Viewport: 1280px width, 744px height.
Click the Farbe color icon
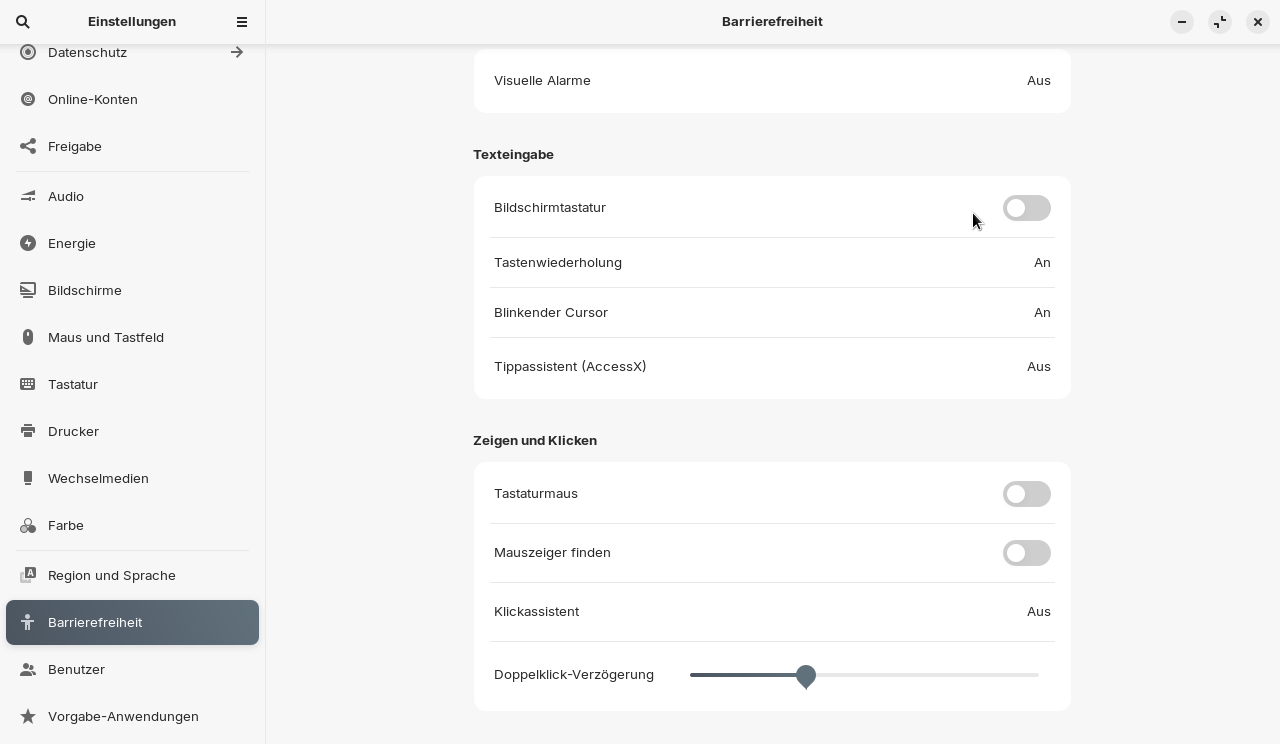pos(28,525)
